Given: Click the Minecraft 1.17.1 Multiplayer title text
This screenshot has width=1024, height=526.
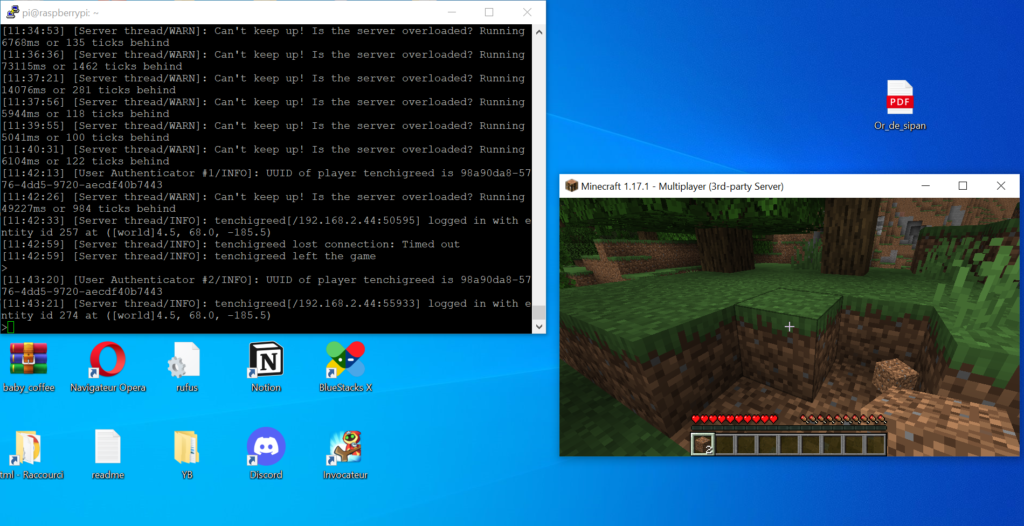Looking at the screenshot, I should 682,187.
